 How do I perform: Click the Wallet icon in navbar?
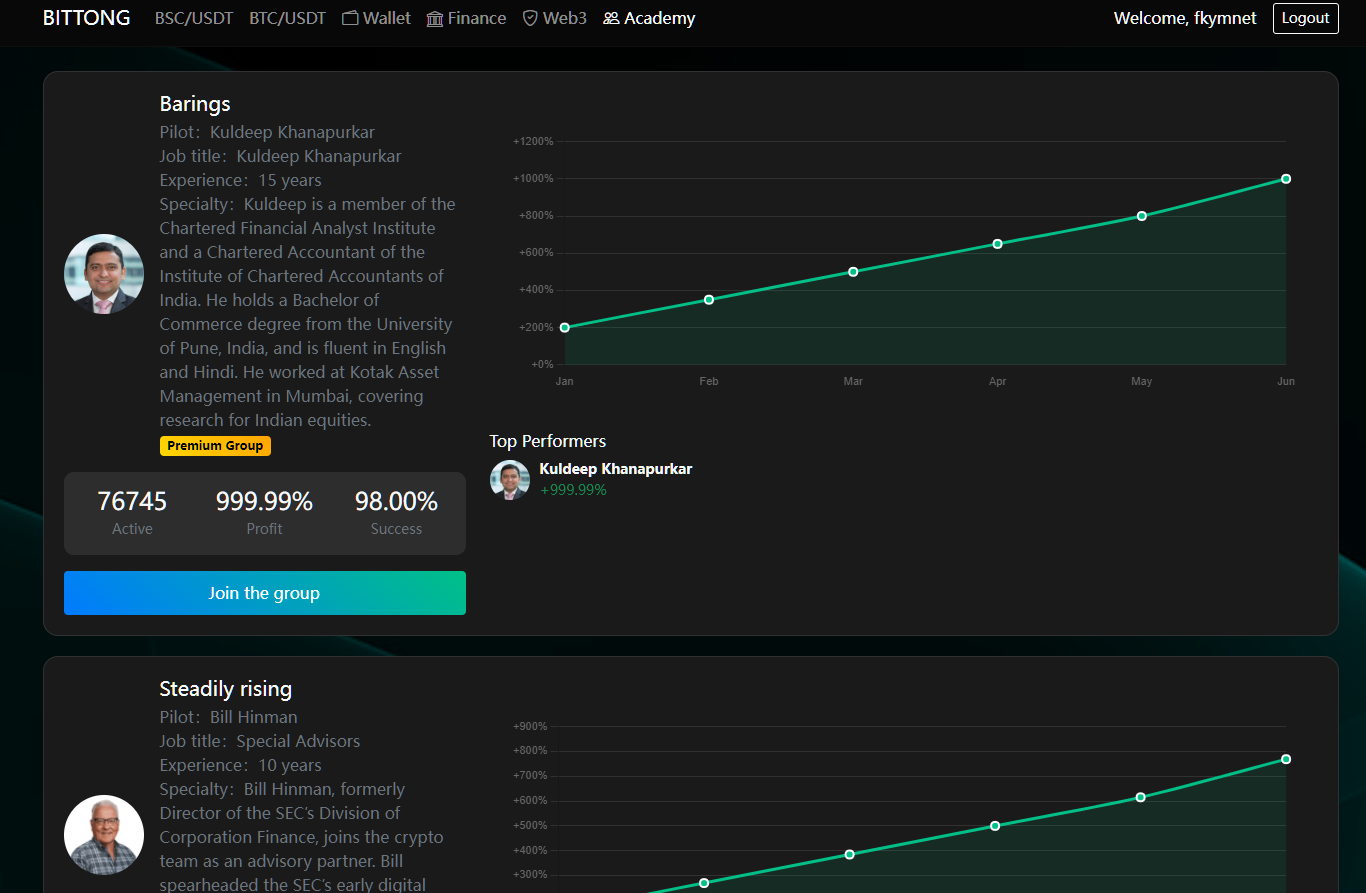click(x=350, y=18)
